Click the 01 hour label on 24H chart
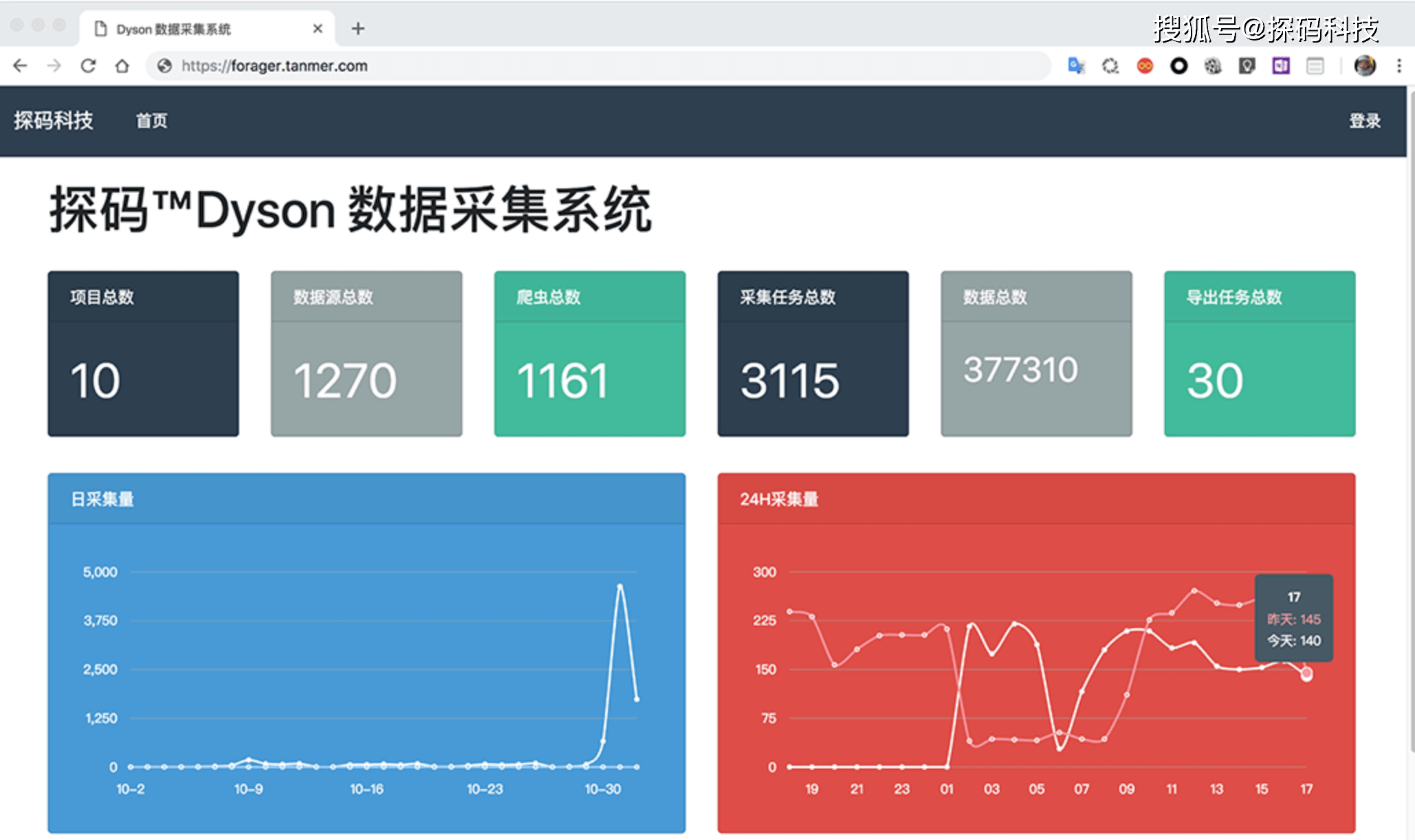This screenshot has height=840, width=1415. (947, 789)
